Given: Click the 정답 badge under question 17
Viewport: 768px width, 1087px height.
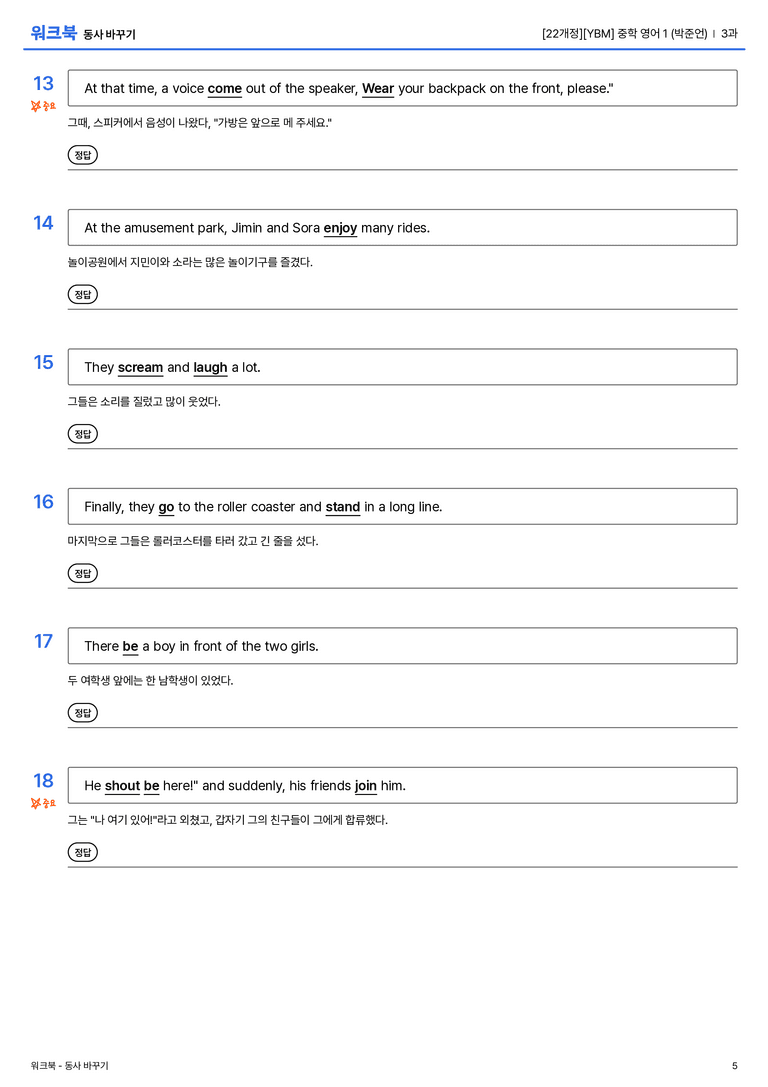Looking at the screenshot, I should click(x=82, y=713).
